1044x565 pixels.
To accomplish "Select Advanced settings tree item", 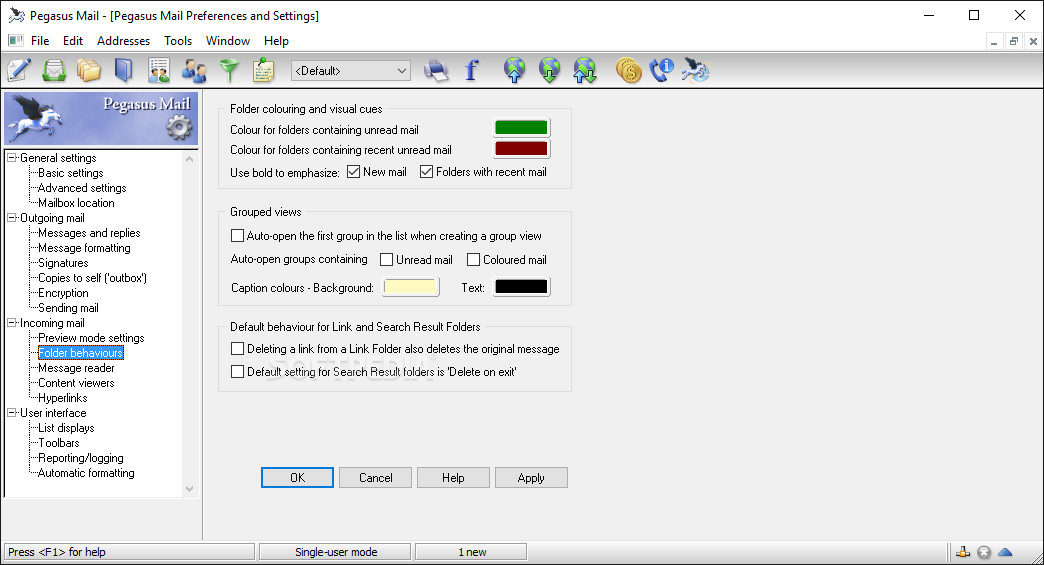I will point(82,188).
